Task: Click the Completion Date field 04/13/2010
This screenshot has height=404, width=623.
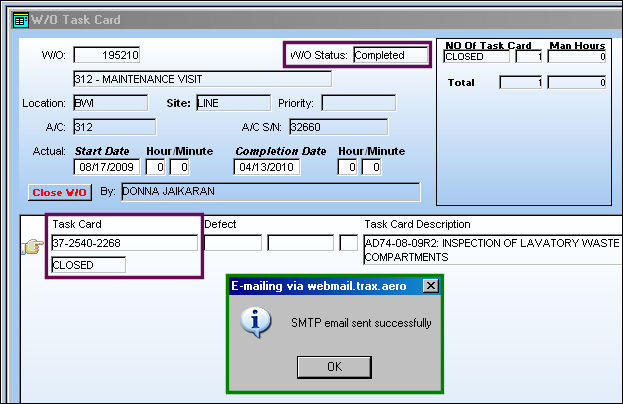Action: (x=267, y=167)
